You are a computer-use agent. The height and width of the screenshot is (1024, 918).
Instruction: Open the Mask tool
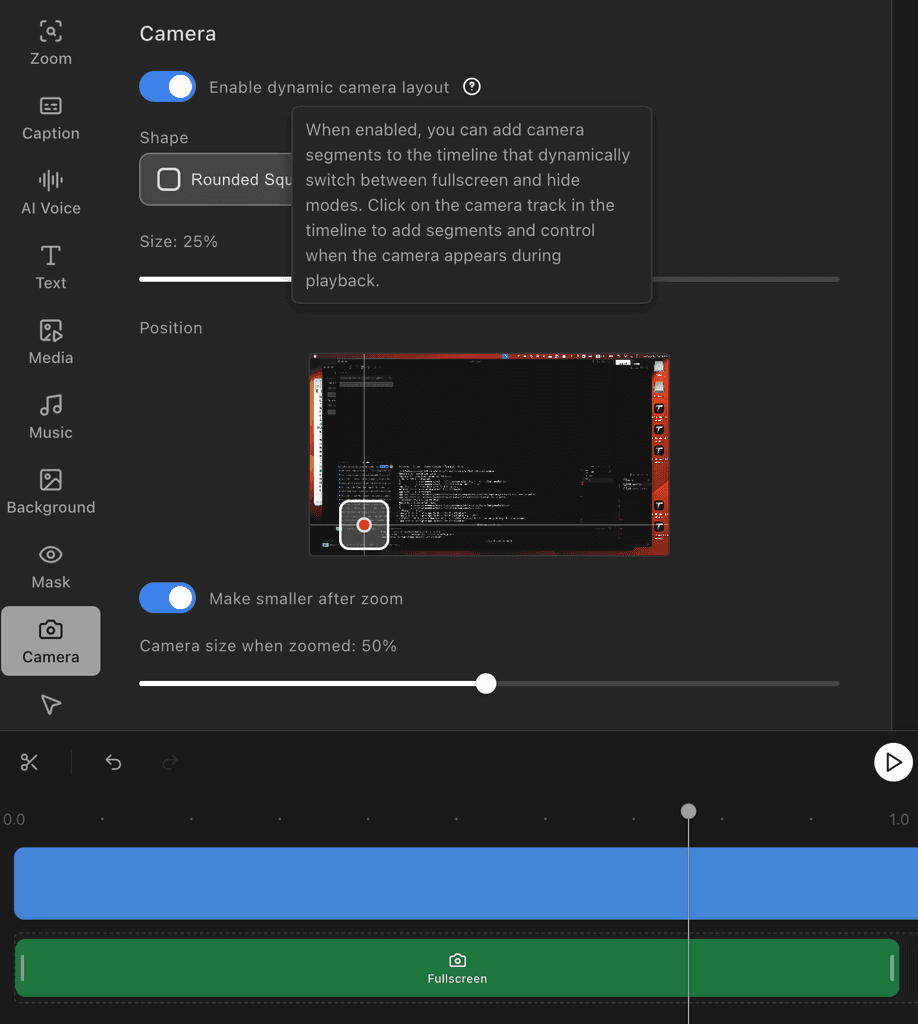pyautogui.click(x=50, y=567)
